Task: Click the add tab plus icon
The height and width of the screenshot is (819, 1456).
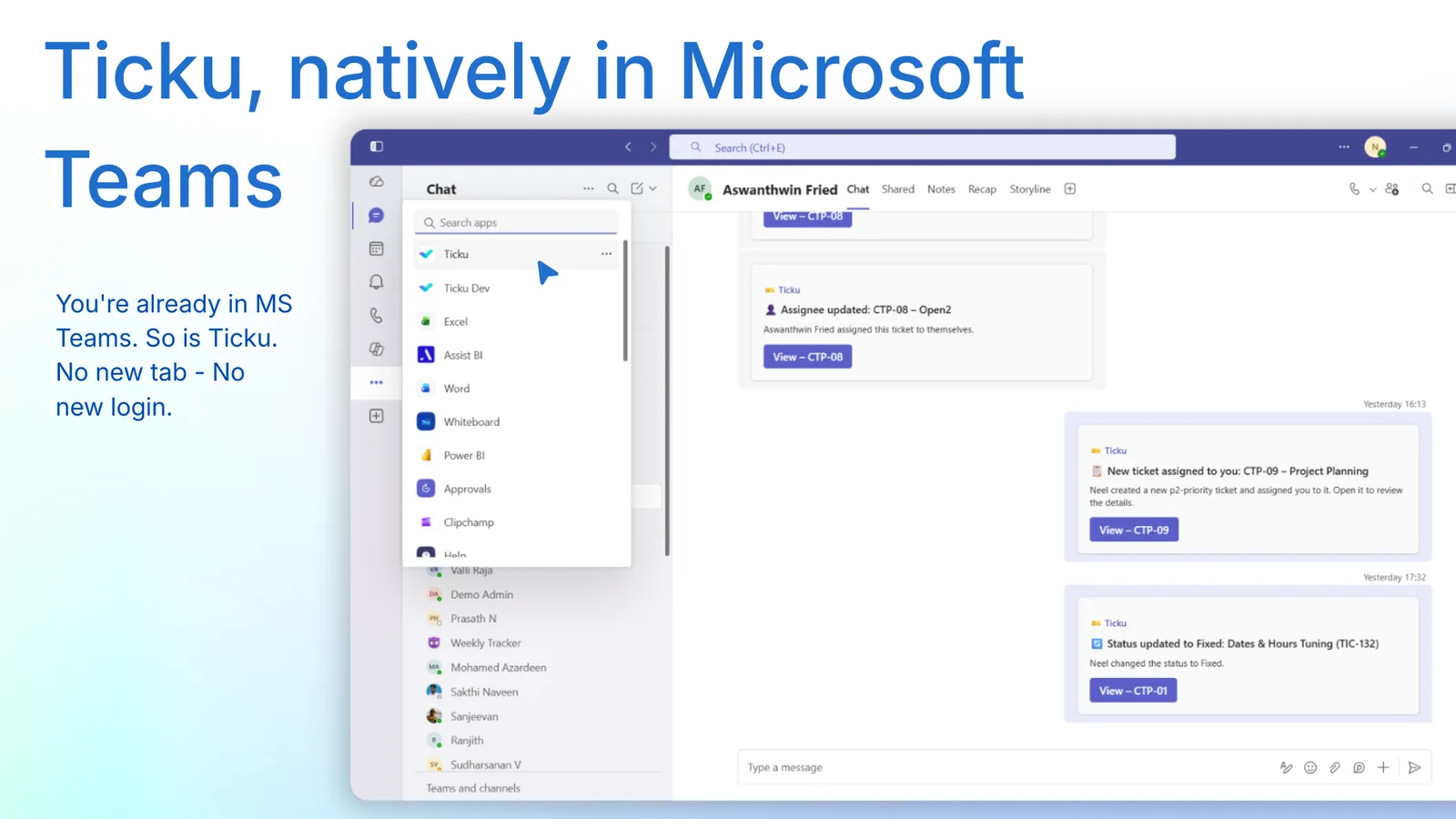Action: [1070, 188]
